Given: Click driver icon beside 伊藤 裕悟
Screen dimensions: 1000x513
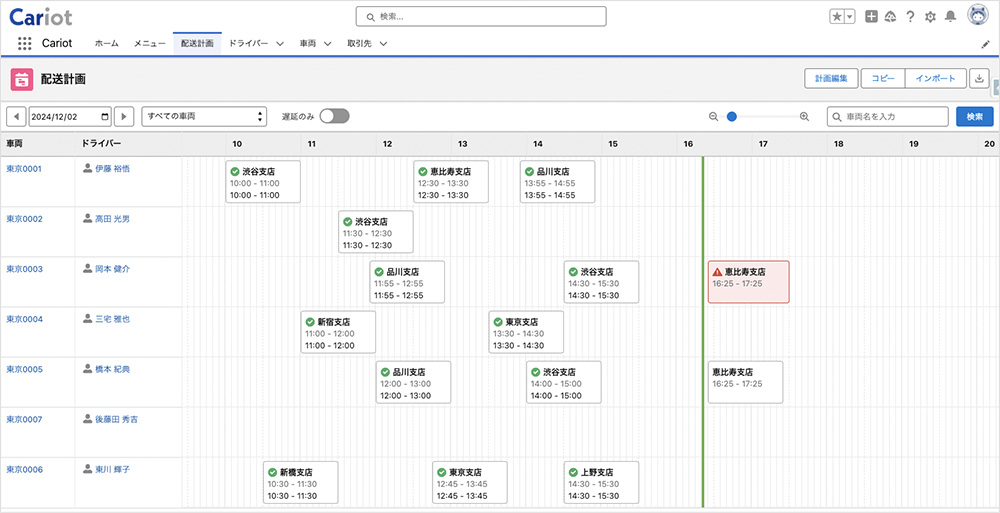Looking at the screenshot, I should click(87, 168).
